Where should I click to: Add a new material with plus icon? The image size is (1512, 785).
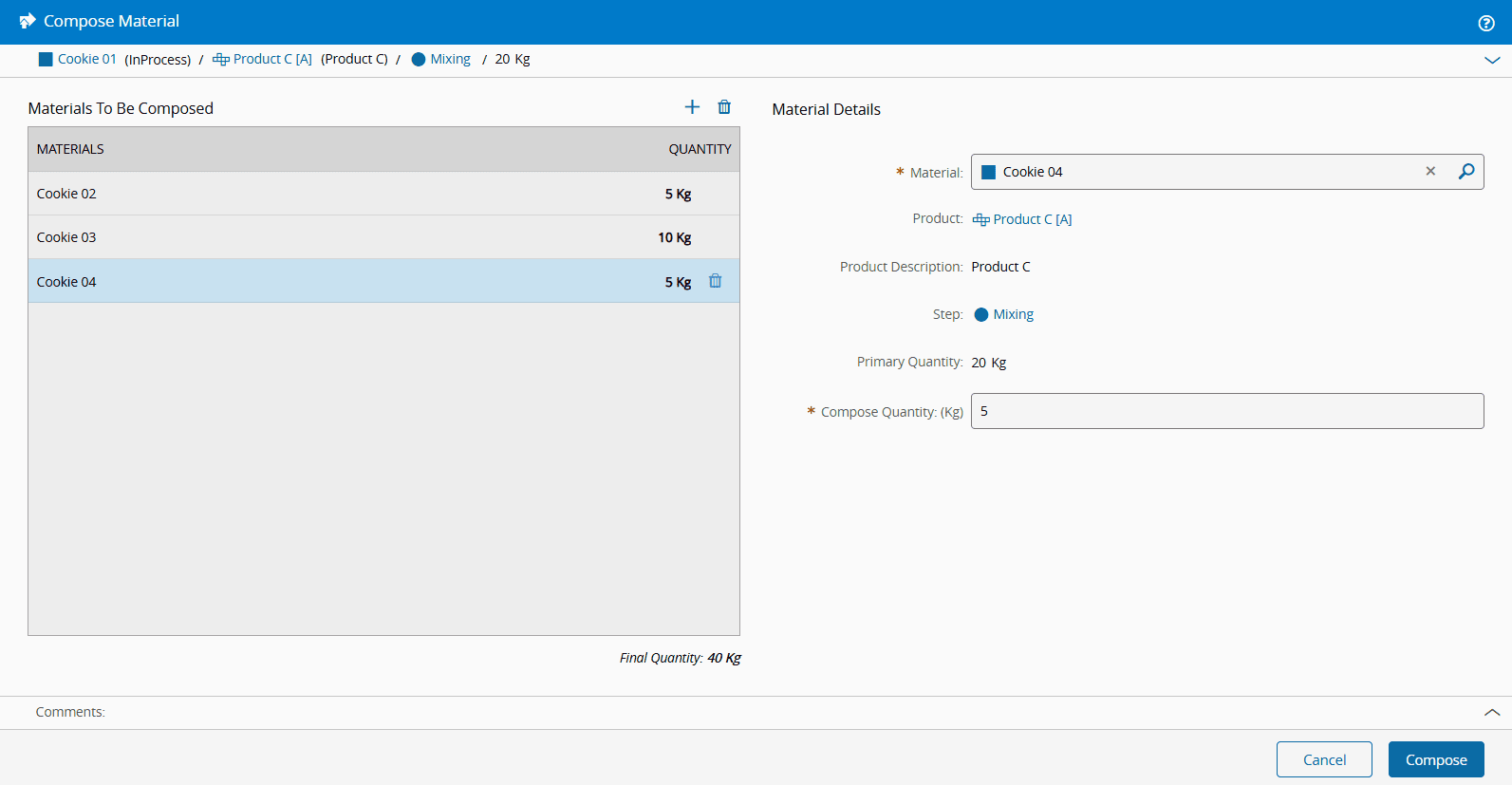click(x=692, y=107)
